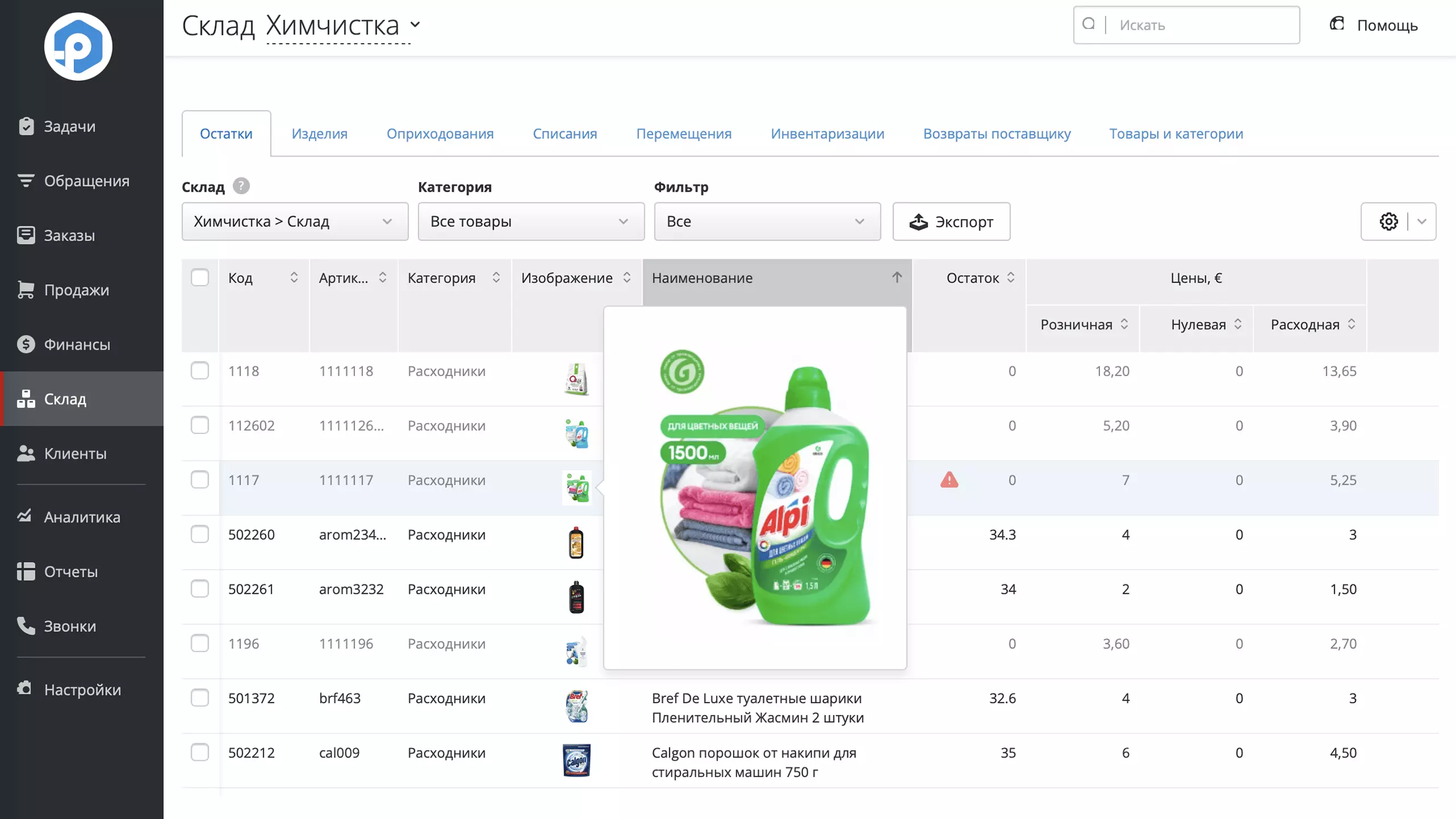Open Обращения from the sidebar
The height and width of the screenshot is (819, 1456).
tap(82, 181)
